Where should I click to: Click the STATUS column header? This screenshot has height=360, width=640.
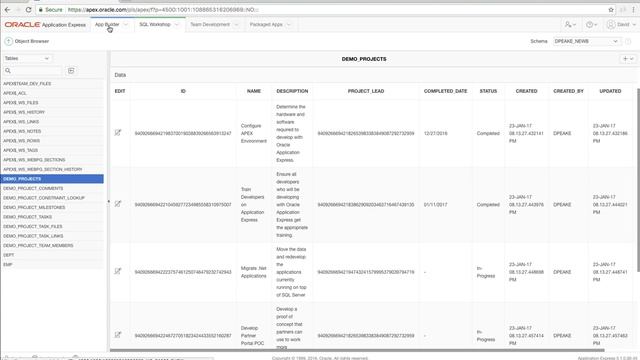coord(488,91)
